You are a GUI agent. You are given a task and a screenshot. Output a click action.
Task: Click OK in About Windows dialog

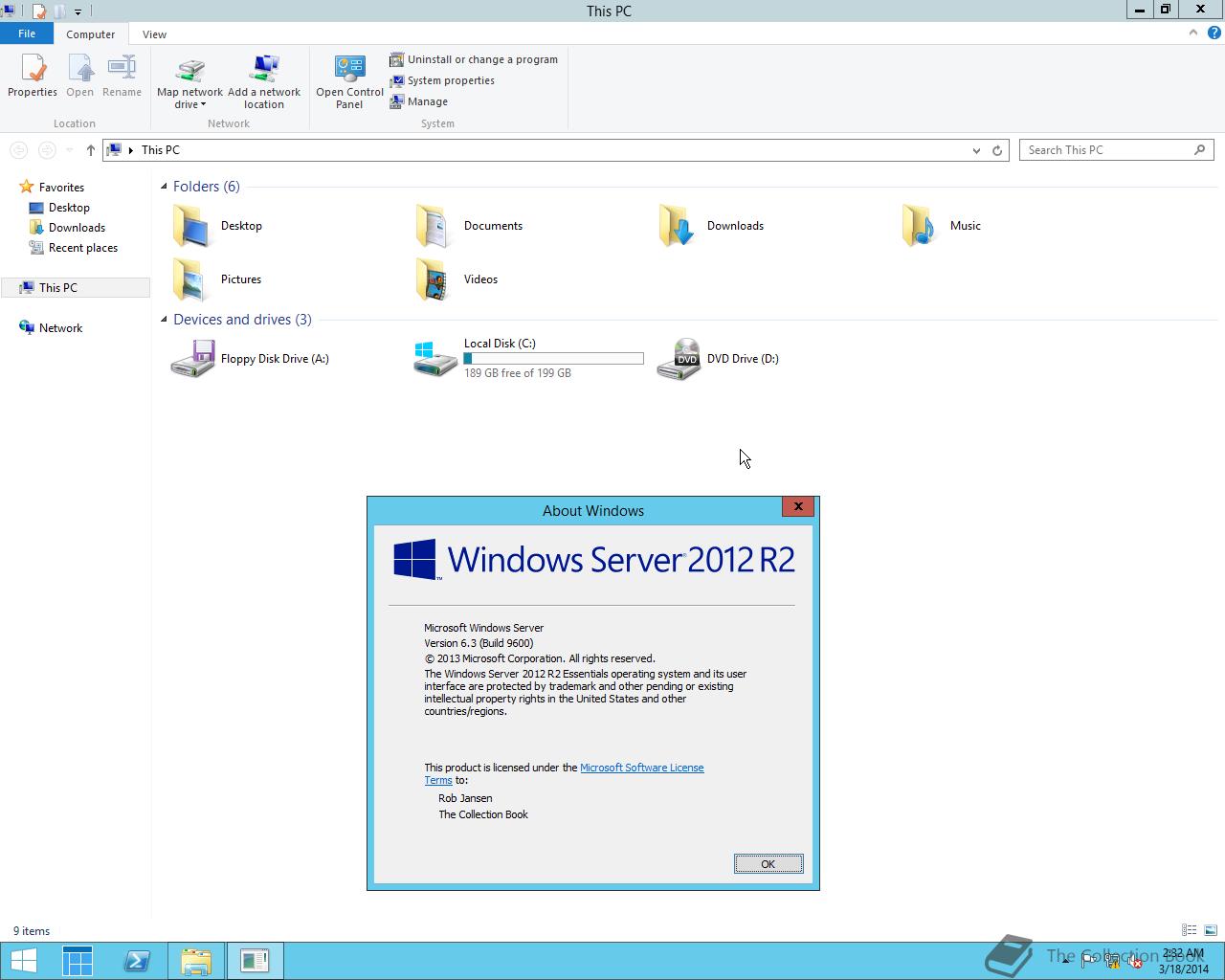(768, 864)
